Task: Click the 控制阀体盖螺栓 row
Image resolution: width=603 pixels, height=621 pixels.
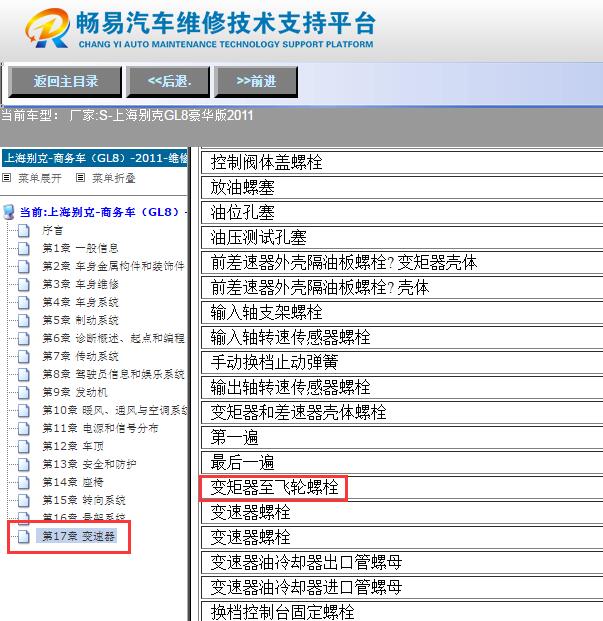Action: pos(402,162)
